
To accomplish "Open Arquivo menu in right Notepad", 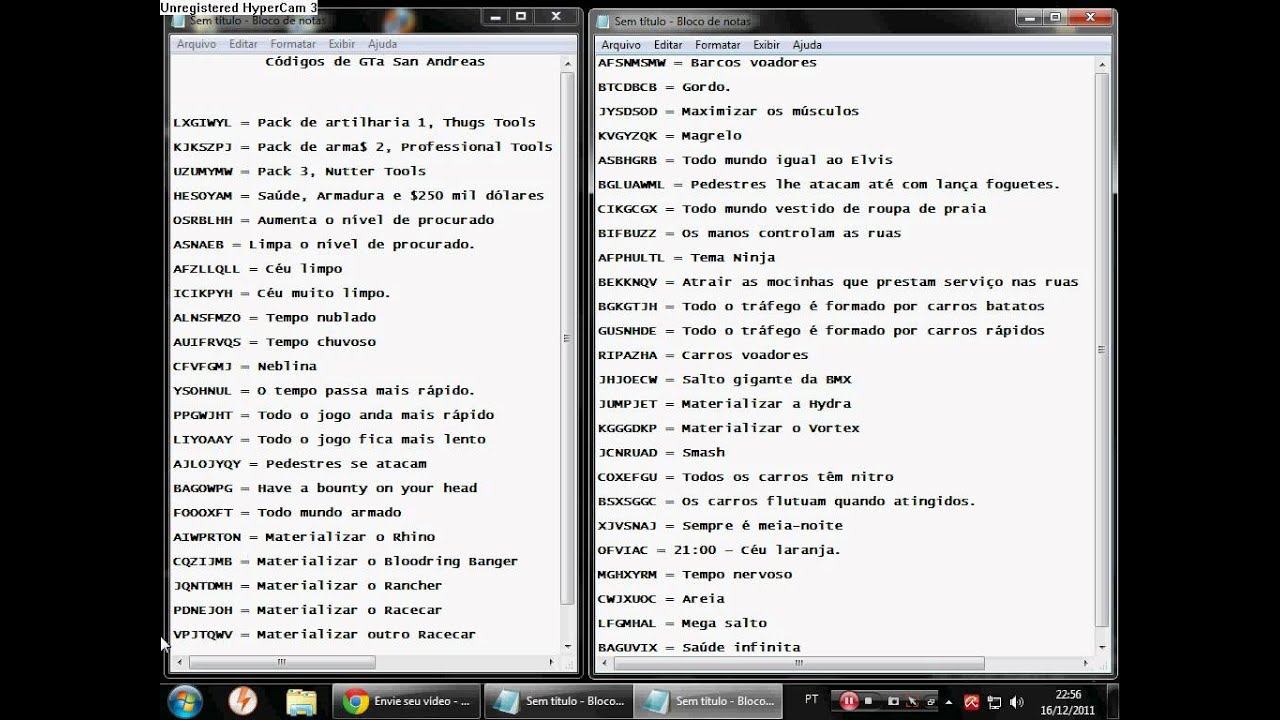I will pyautogui.click(x=621, y=45).
